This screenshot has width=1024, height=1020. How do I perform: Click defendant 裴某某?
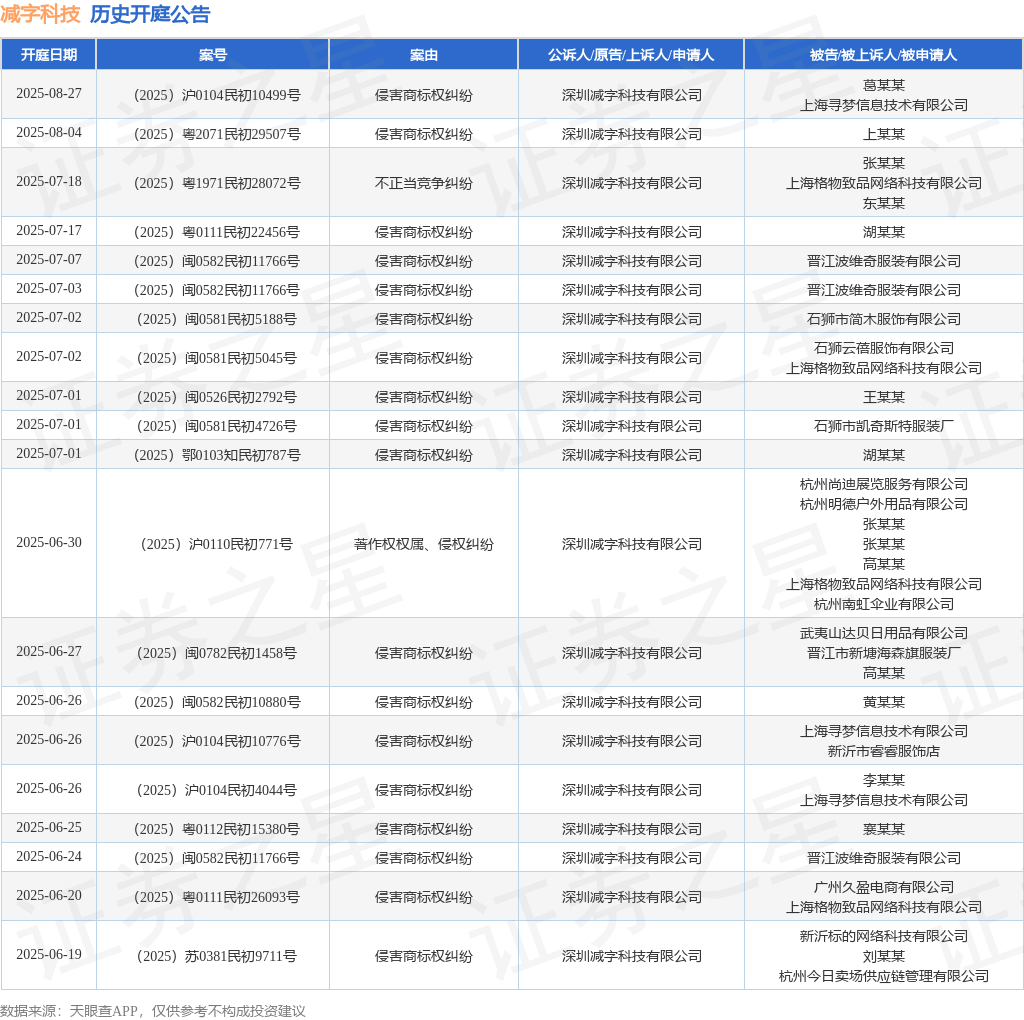pos(884,829)
